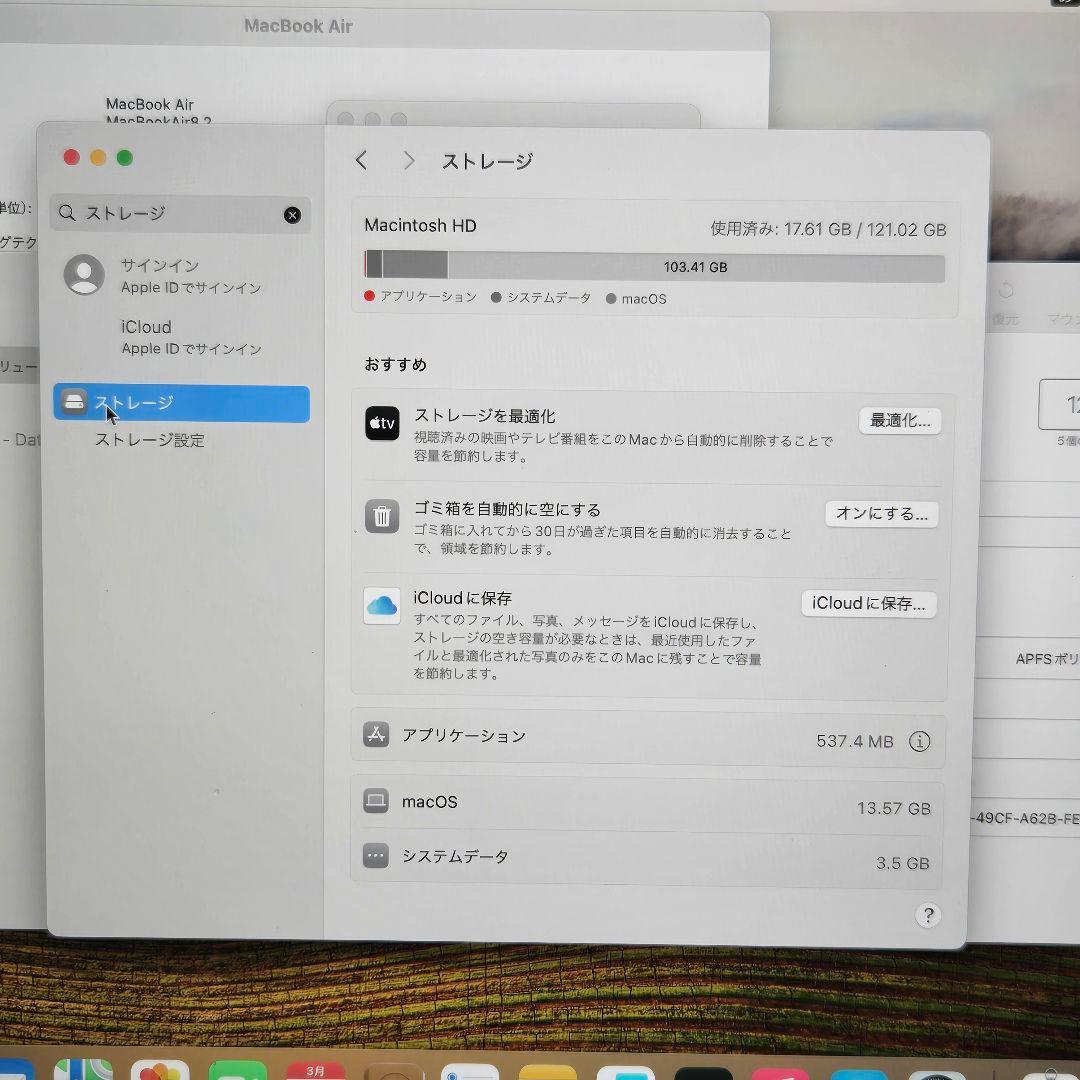
Task: Select the App Store icon beside アプリケーション
Action: (x=375, y=734)
